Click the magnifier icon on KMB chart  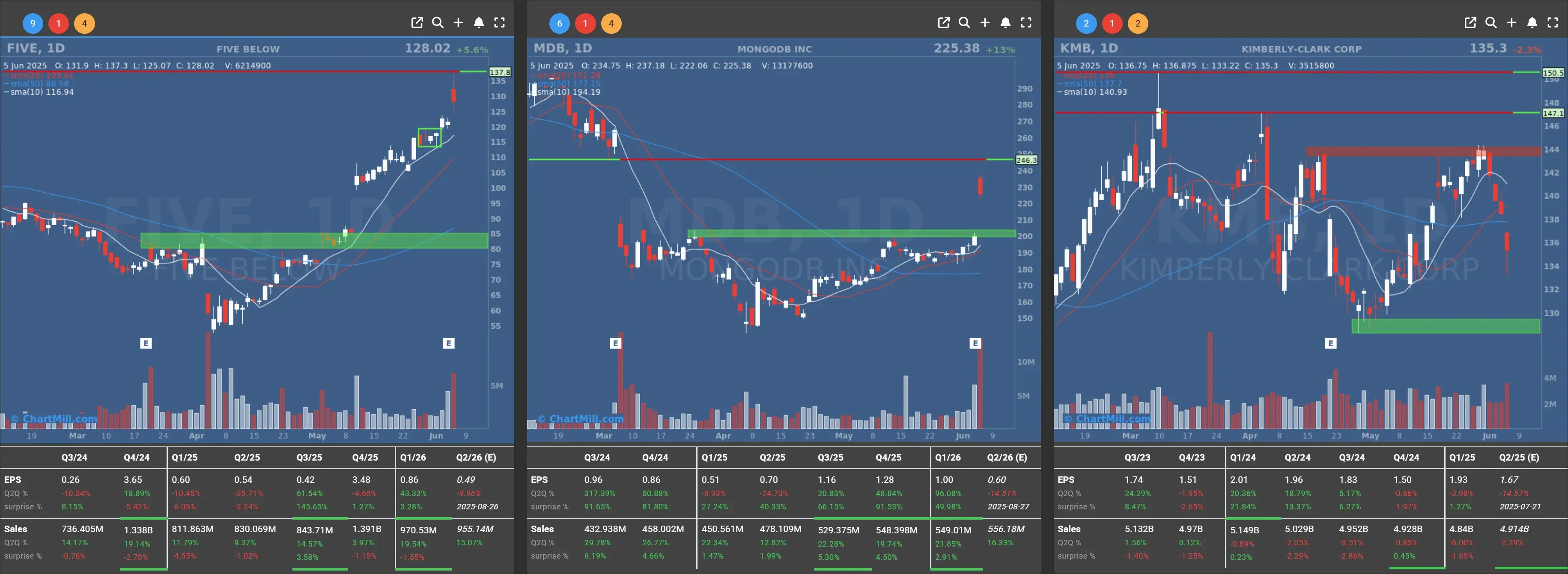1490,23
